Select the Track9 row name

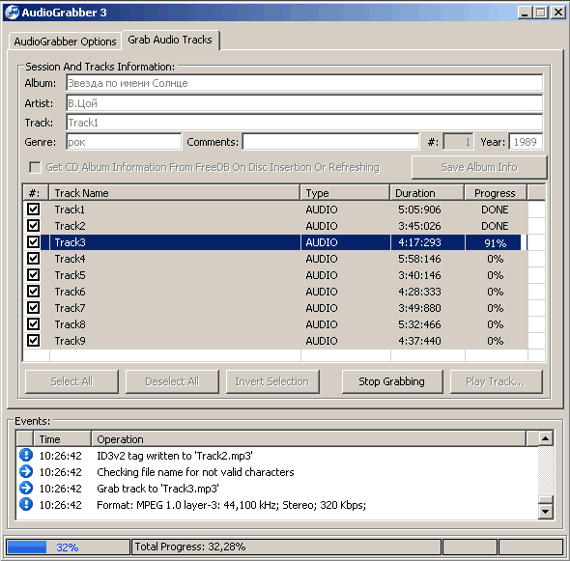(70, 341)
